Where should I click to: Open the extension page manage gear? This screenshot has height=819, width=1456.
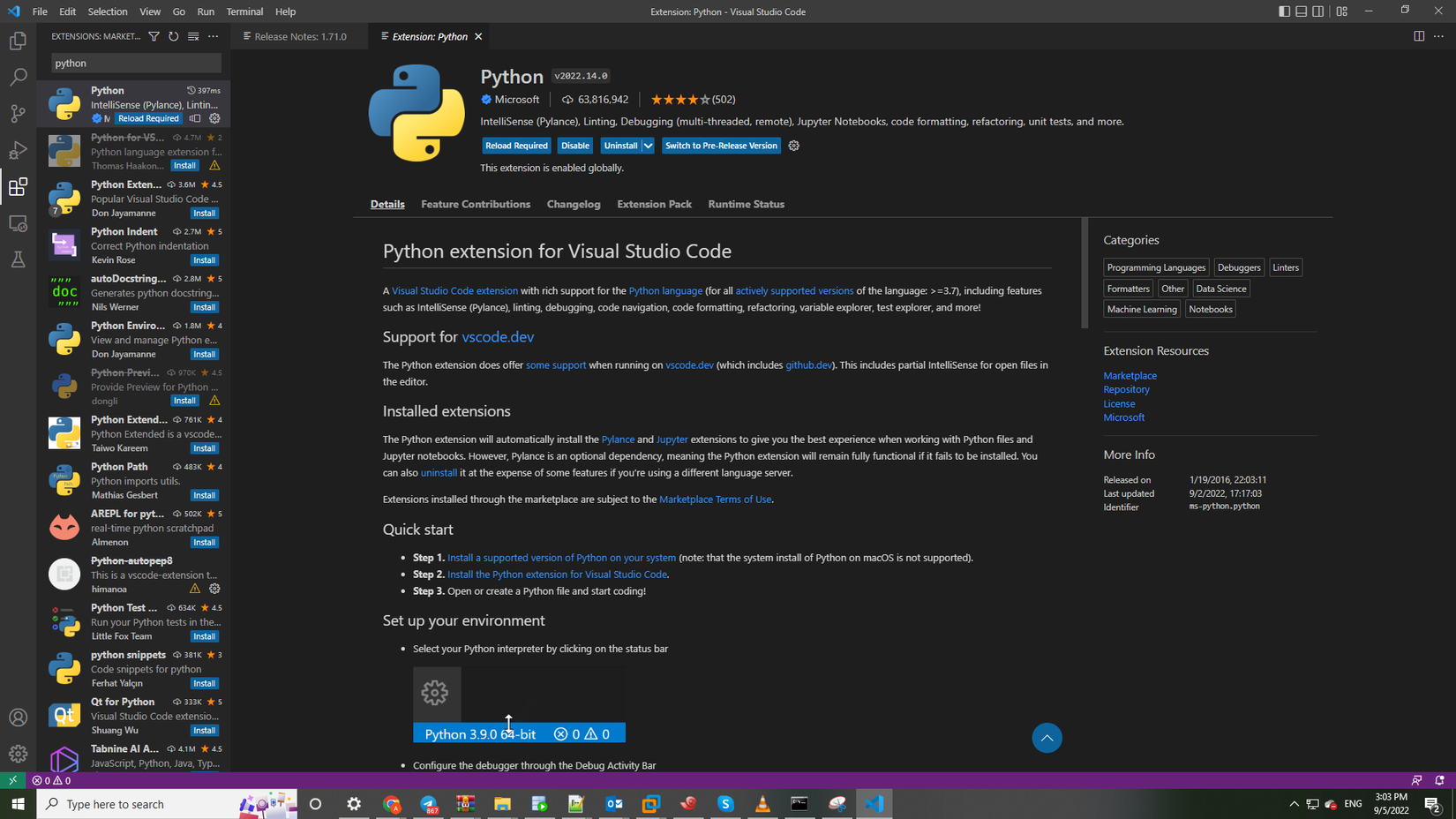(x=793, y=146)
